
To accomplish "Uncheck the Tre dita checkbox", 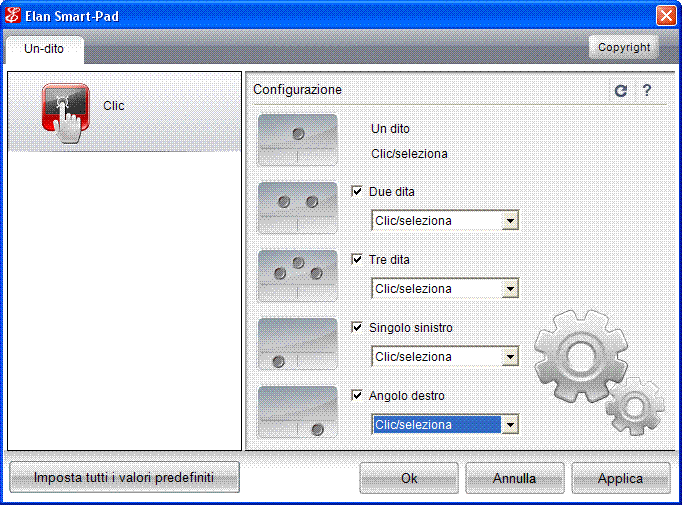I will pos(357,259).
